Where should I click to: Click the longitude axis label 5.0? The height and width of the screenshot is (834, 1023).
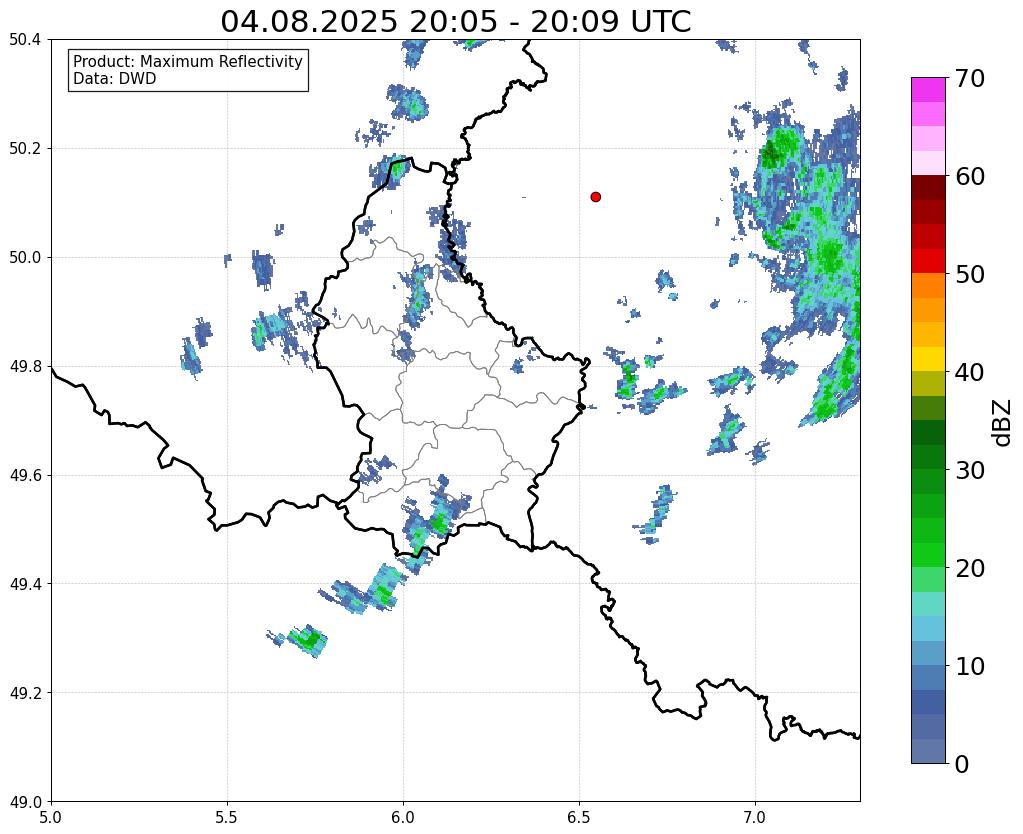tap(51, 817)
